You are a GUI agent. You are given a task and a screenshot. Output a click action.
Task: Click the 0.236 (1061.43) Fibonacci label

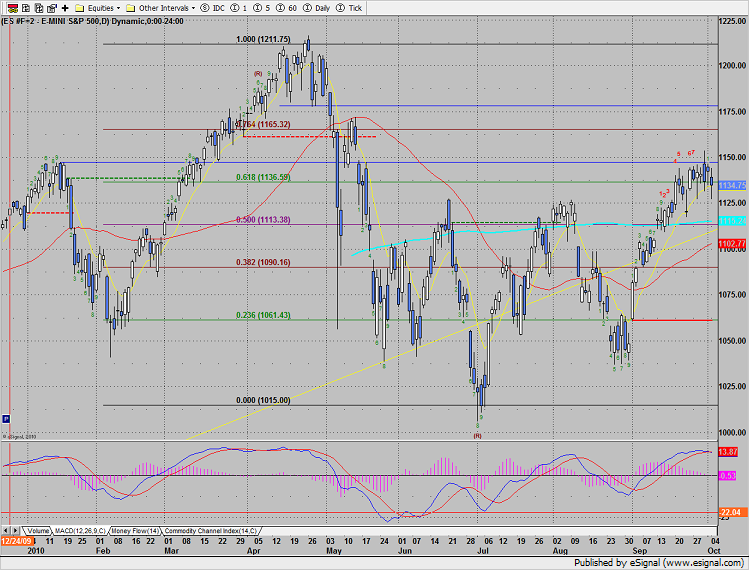coord(263,315)
